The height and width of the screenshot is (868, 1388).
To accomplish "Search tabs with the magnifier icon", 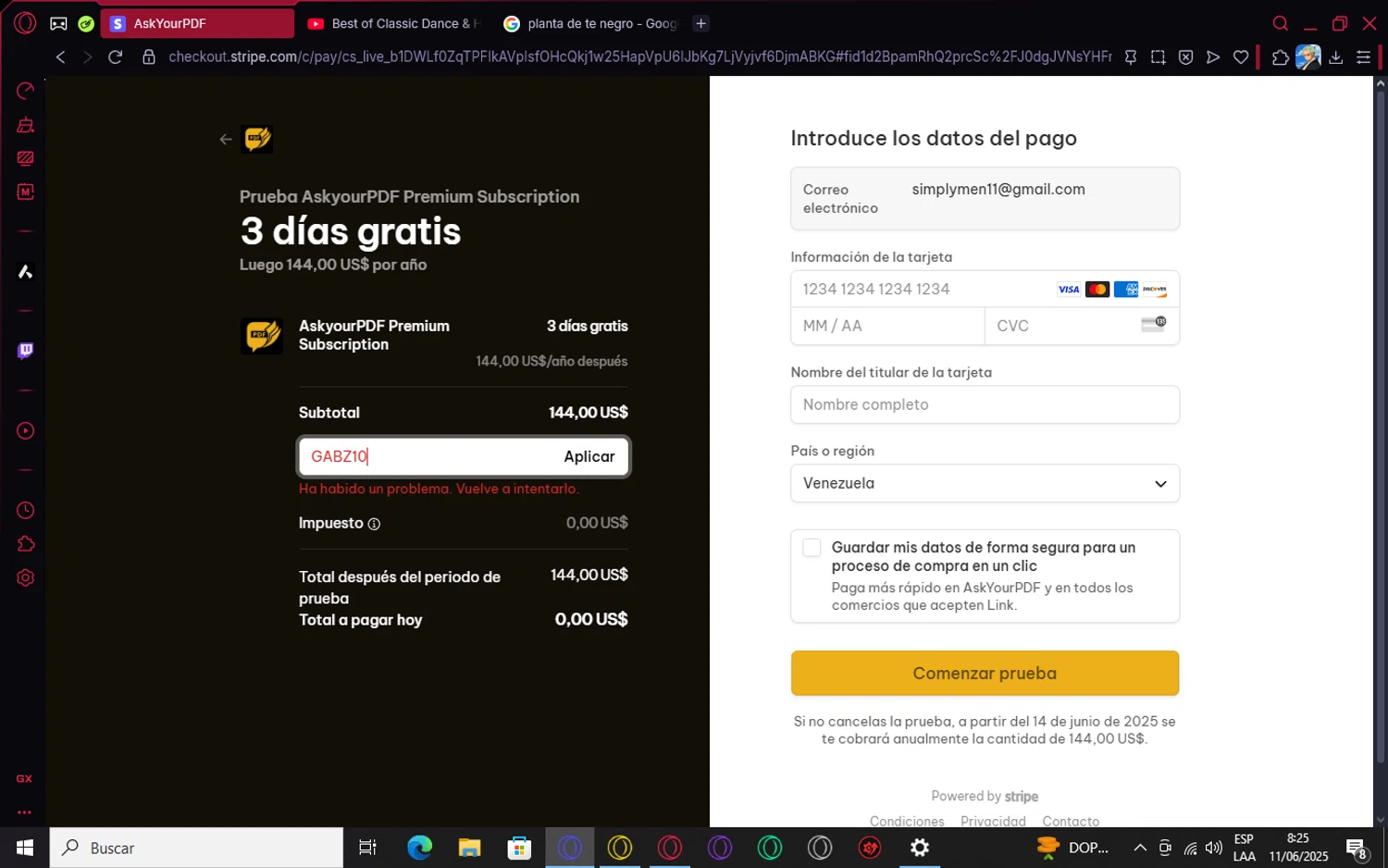I will (x=1281, y=24).
